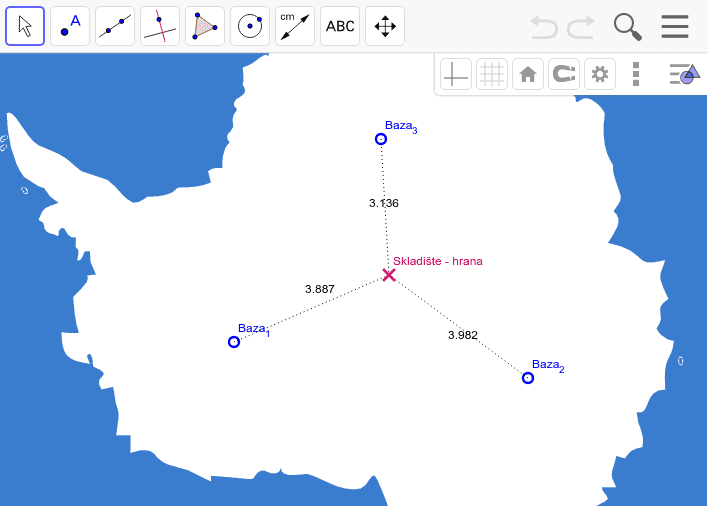The image size is (709, 508).
Task: Click the distance value 3.982
Action: [463, 335]
